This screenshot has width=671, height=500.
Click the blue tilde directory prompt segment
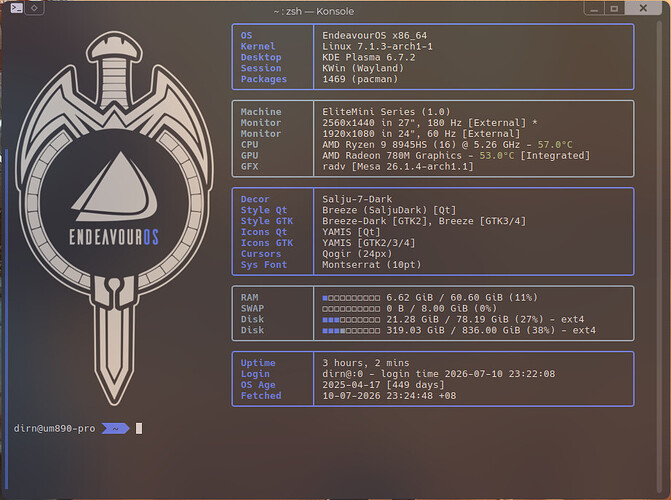point(116,429)
